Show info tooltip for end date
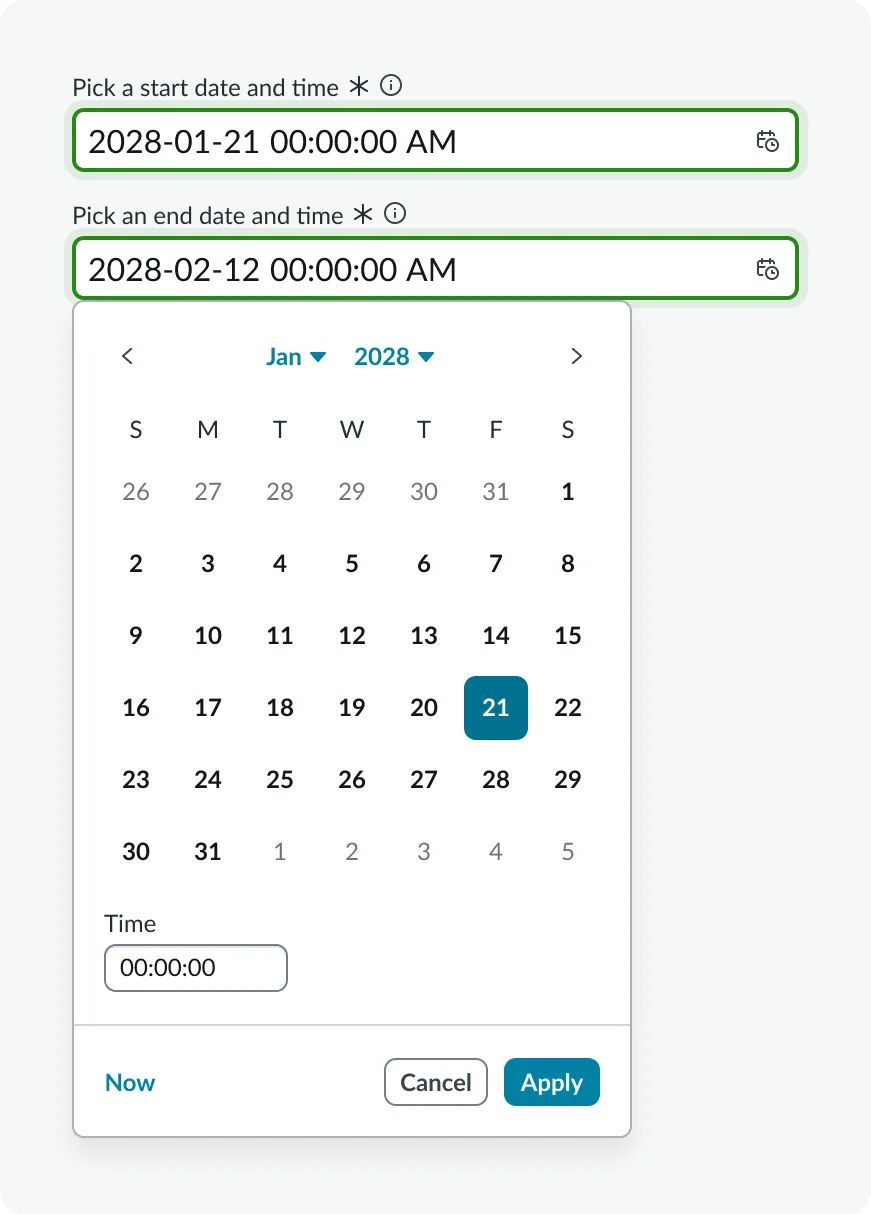The height and width of the screenshot is (1214, 871). (x=396, y=214)
